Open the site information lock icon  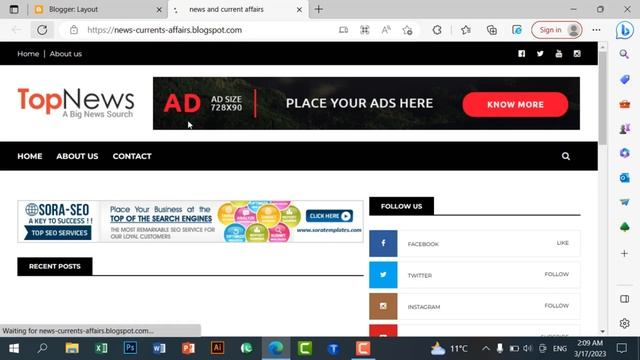pos(73,30)
